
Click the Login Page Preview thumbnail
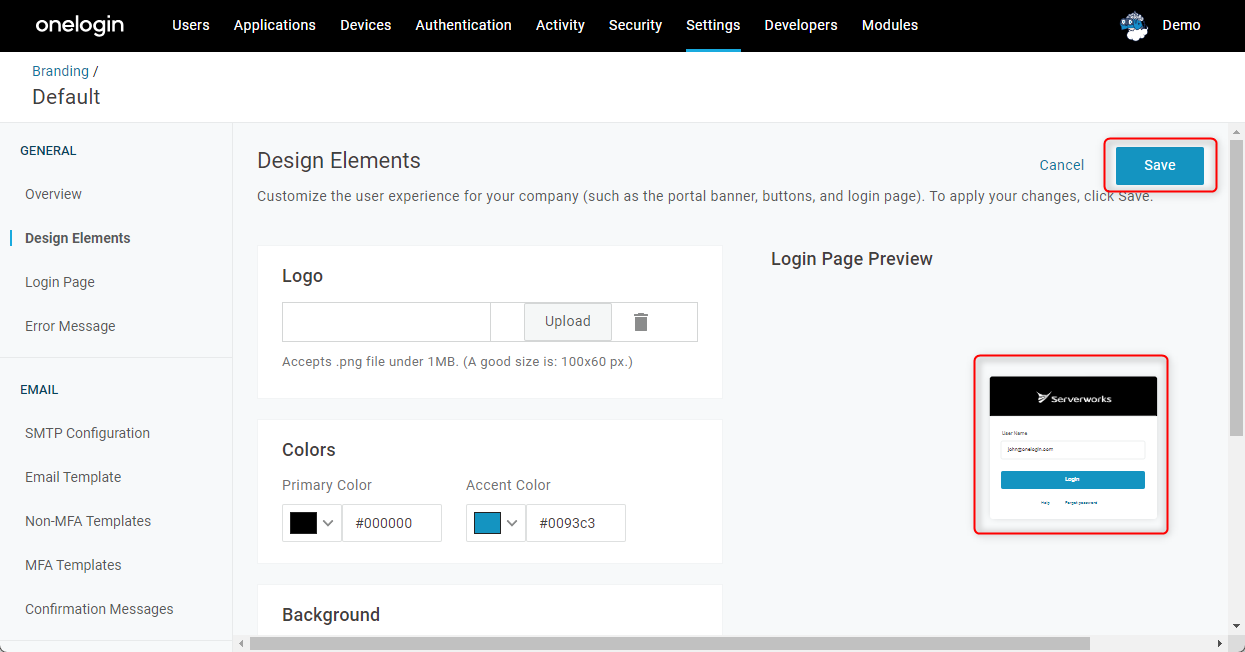[x=1073, y=447]
